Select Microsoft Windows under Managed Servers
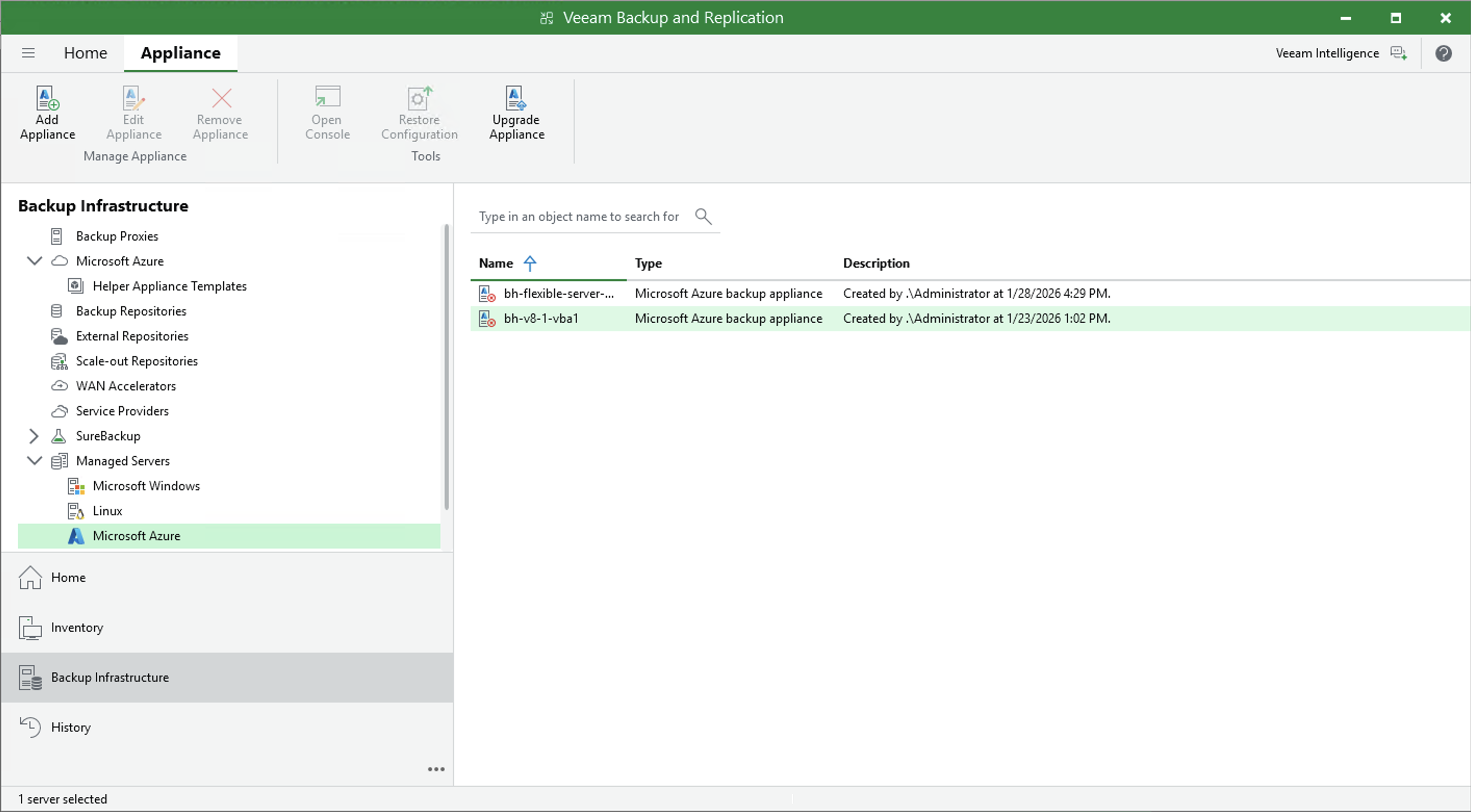 point(146,486)
